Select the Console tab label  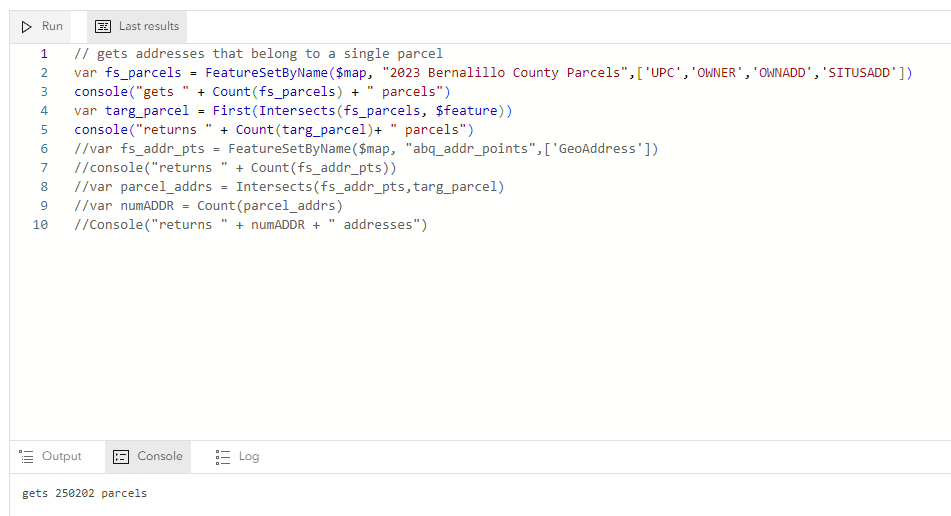159,457
